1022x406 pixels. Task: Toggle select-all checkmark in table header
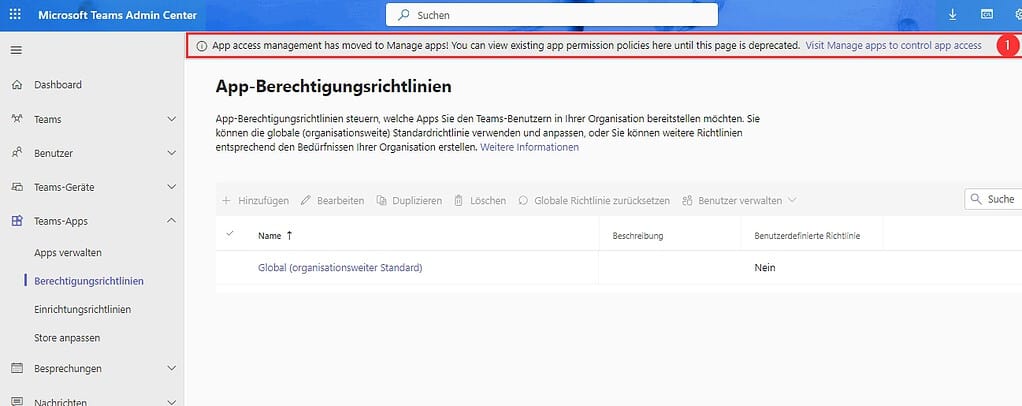pos(229,233)
